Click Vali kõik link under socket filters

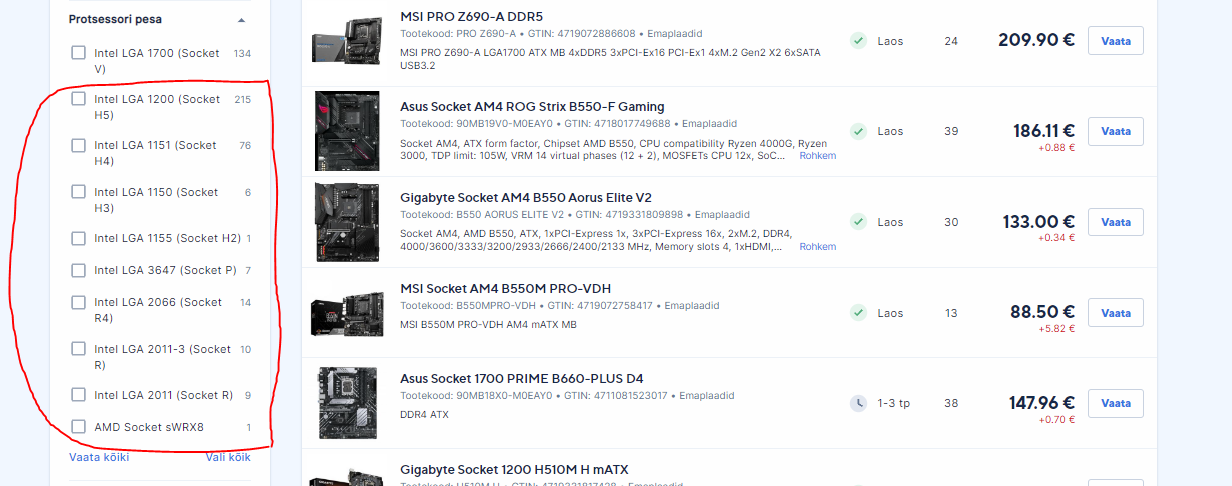click(228, 457)
